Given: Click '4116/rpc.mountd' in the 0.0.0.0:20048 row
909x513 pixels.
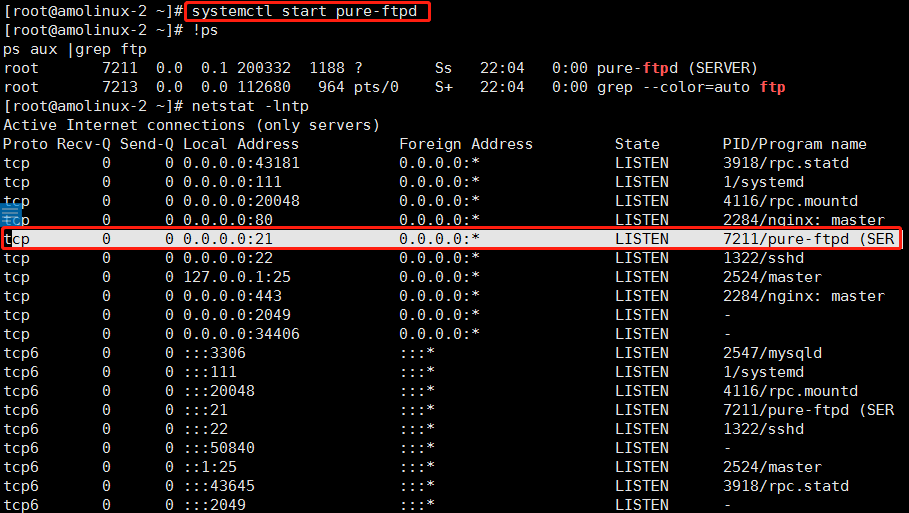Looking at the screenshot, I should tap(790, 202).
